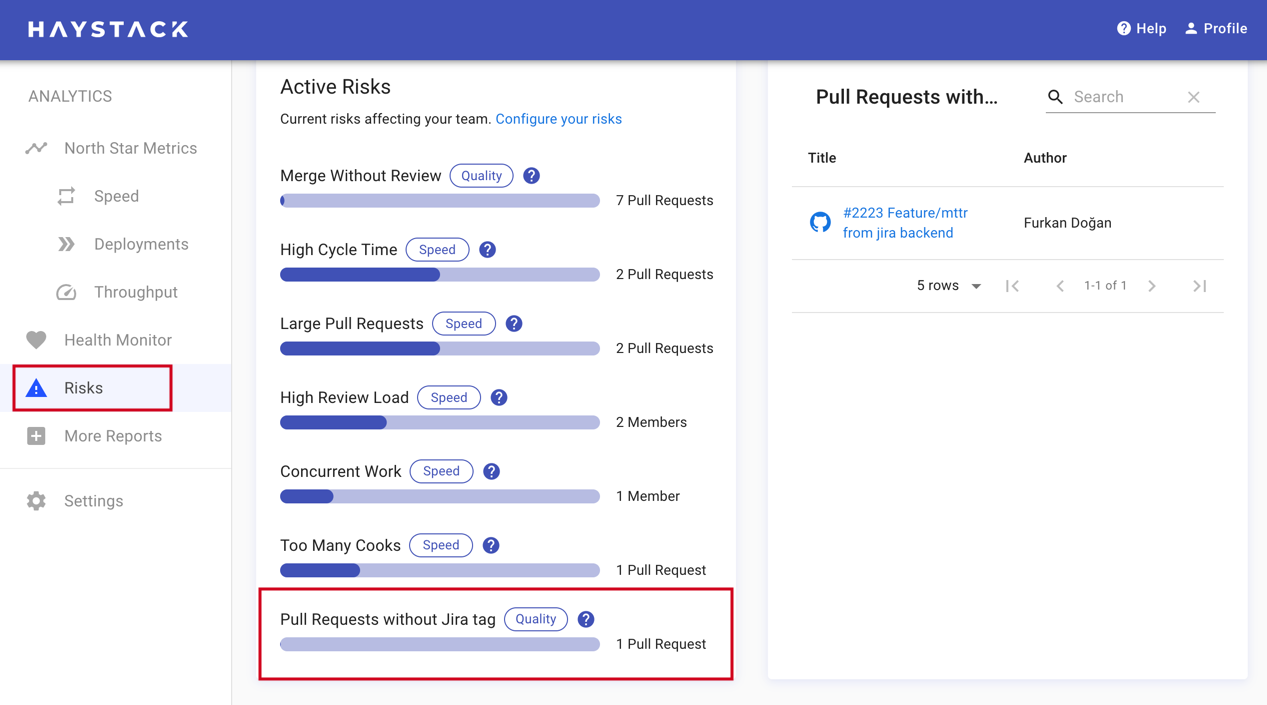Screen dimensions: 1267x705
Task: Click the North Star Metrics trend icon
Action: point(36,148)
